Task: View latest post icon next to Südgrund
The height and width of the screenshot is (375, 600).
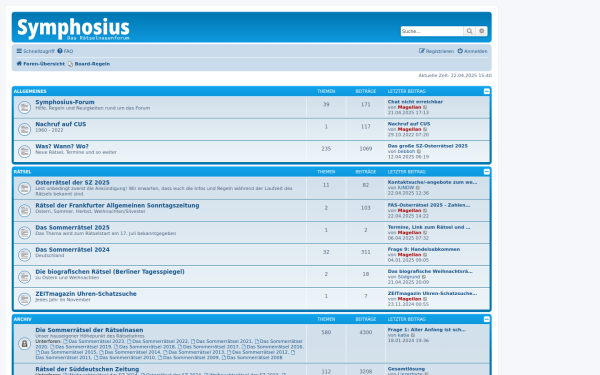Action: 424,277
